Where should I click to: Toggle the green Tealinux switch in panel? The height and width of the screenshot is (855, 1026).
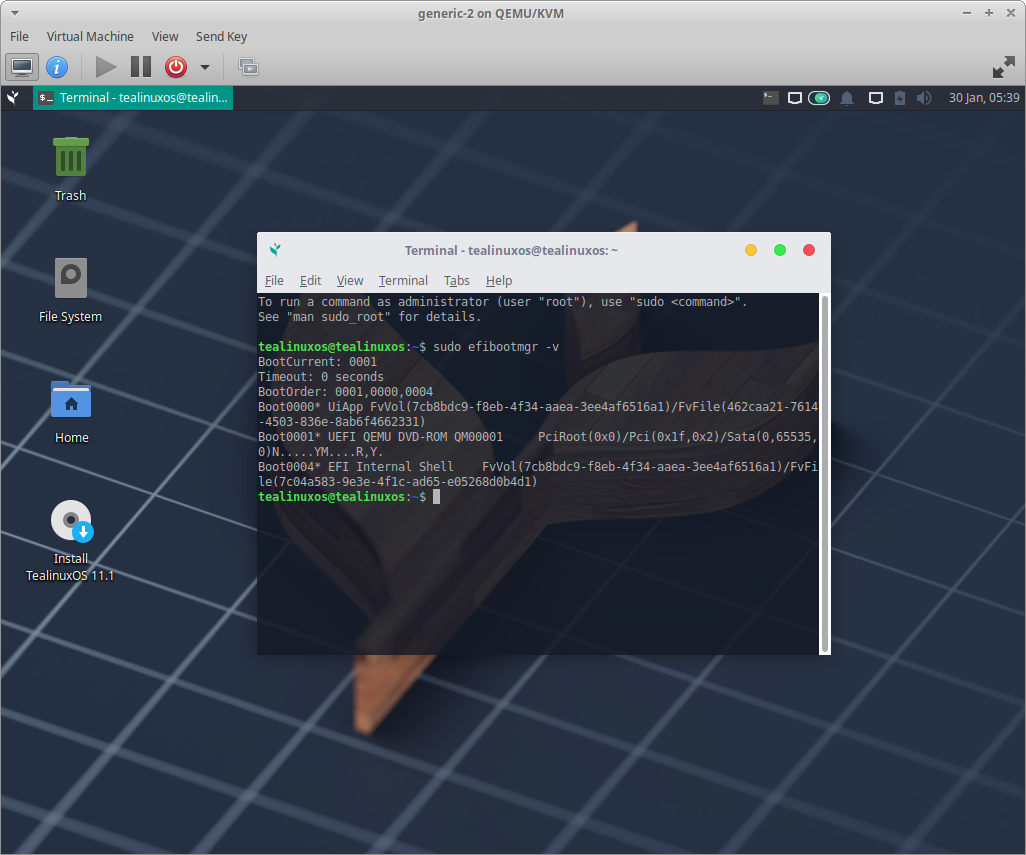coord(819,98)
